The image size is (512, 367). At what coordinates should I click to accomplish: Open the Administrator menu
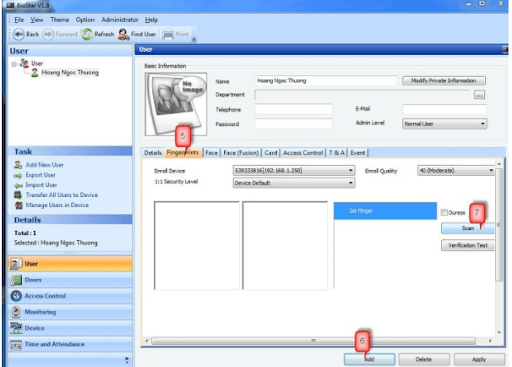[120, 20]
